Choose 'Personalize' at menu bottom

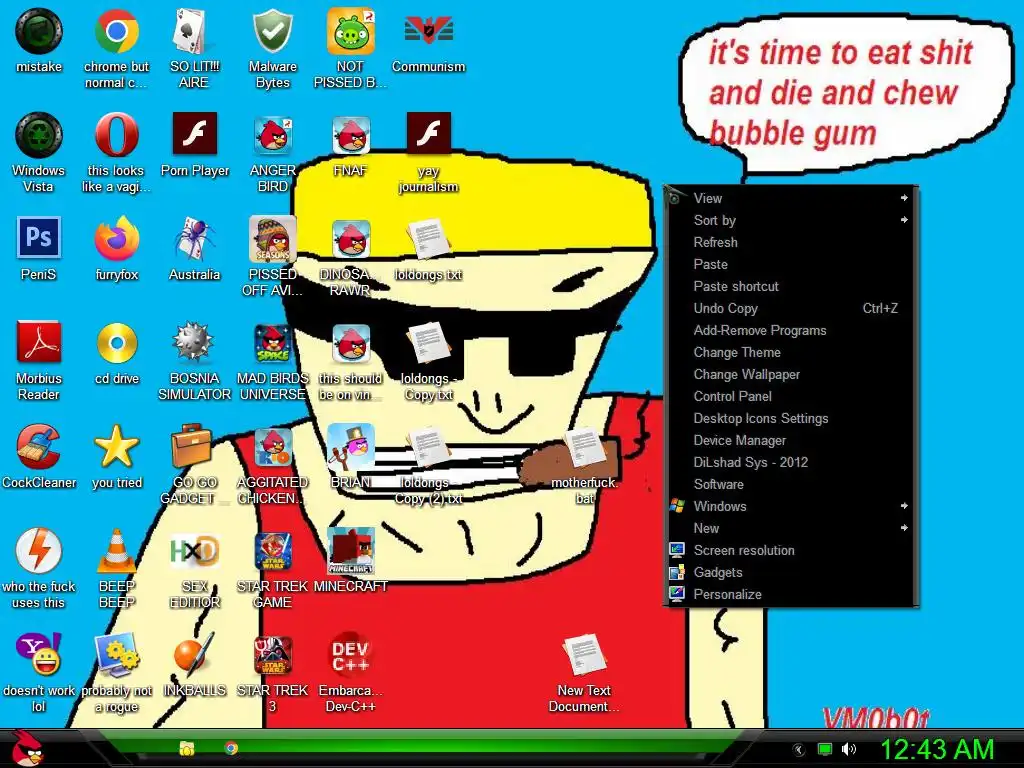[x=791, y=594]
